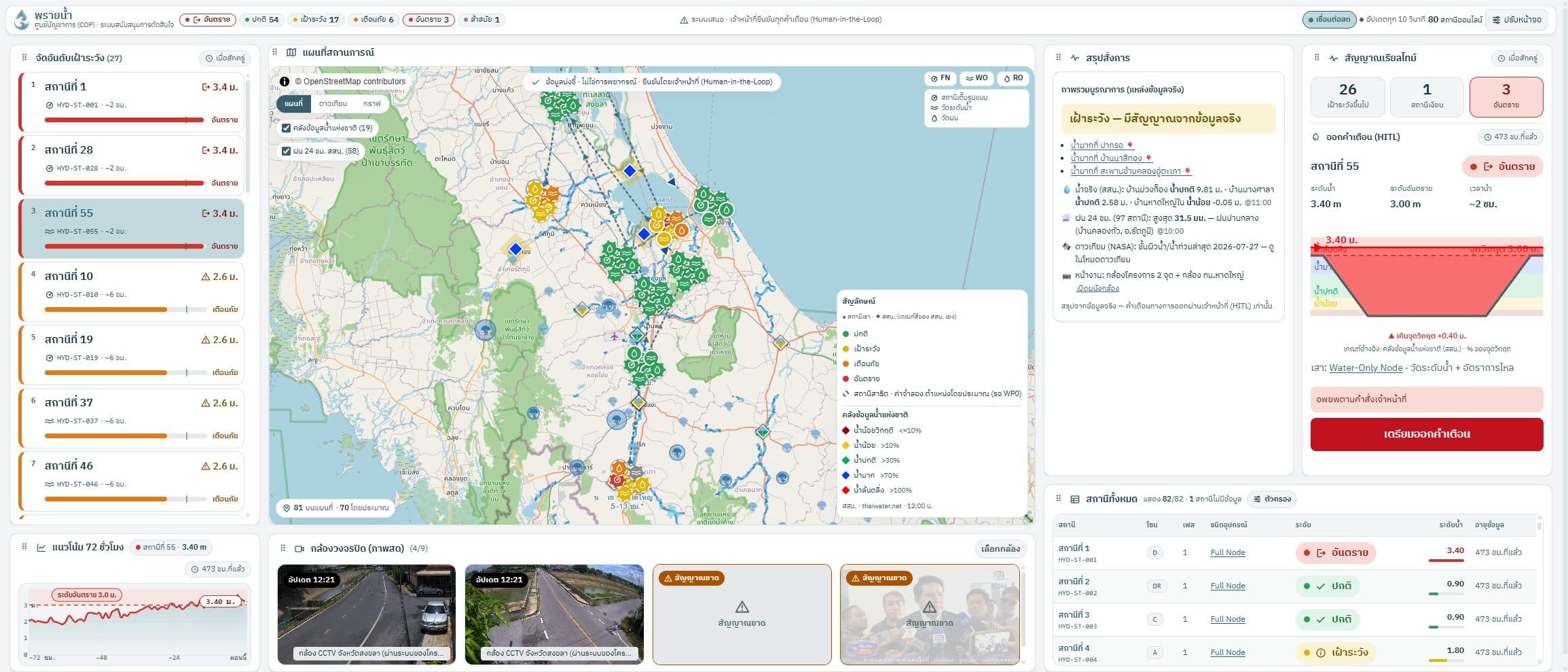This screenshot has height=672, width=1568.
Task: Filter by เฝ้าระวัง 17 status chip
Action: 316,20
